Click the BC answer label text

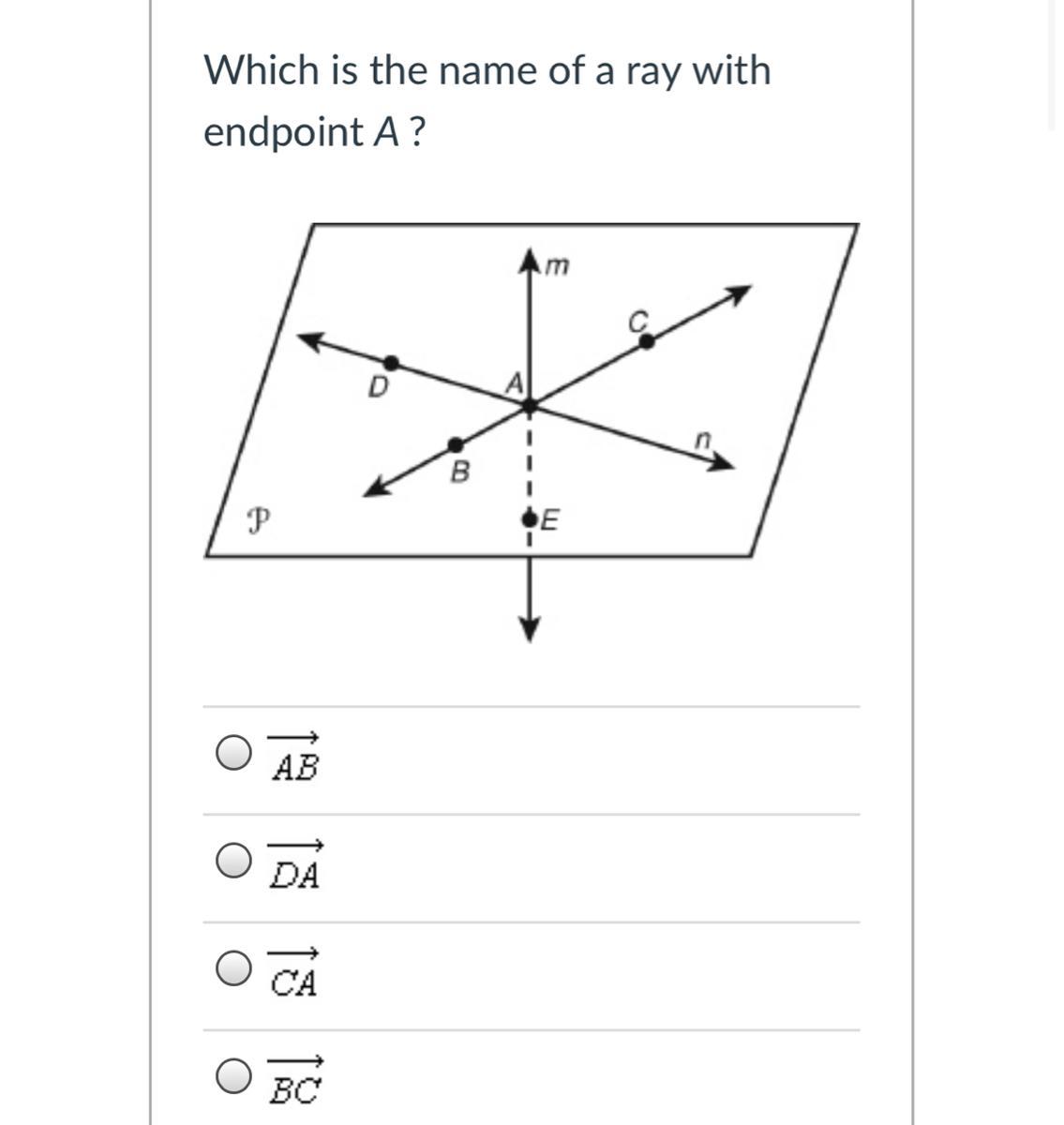pyautogui.click(x=294, y=1082)
